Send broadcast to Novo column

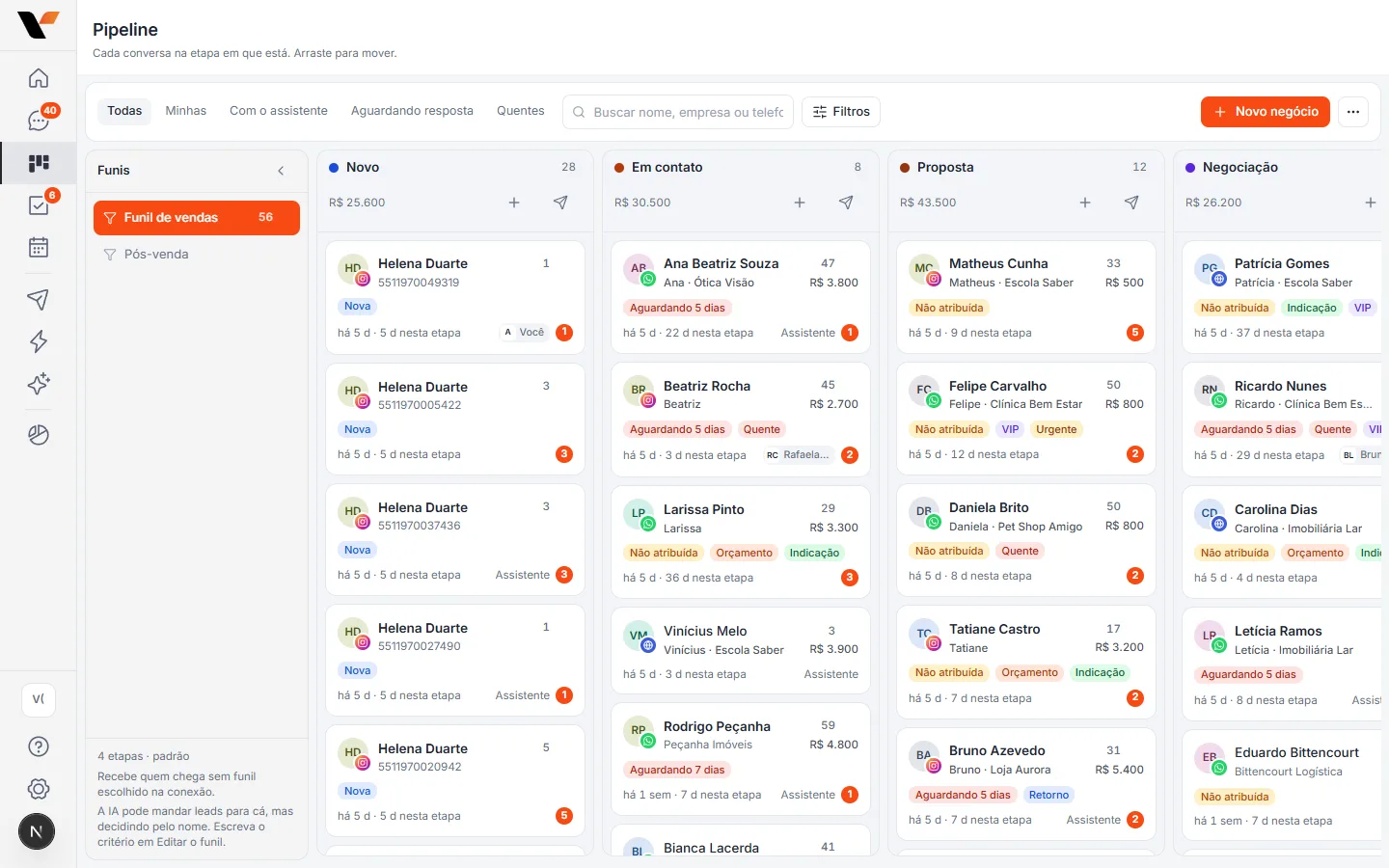(560, 203)
